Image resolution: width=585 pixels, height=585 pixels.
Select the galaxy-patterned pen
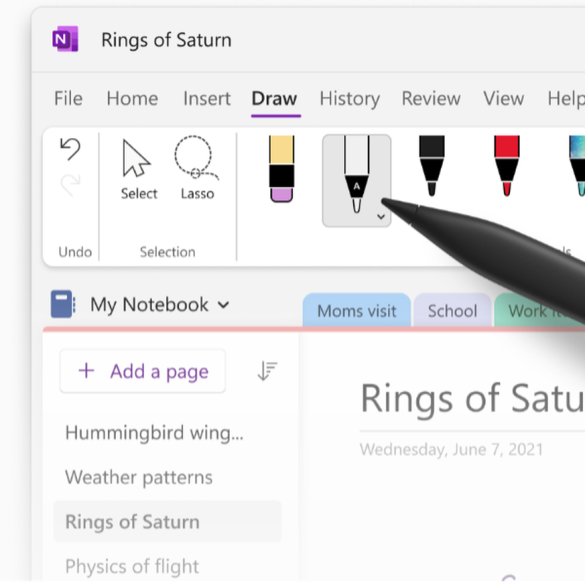(x=578, y=166)
